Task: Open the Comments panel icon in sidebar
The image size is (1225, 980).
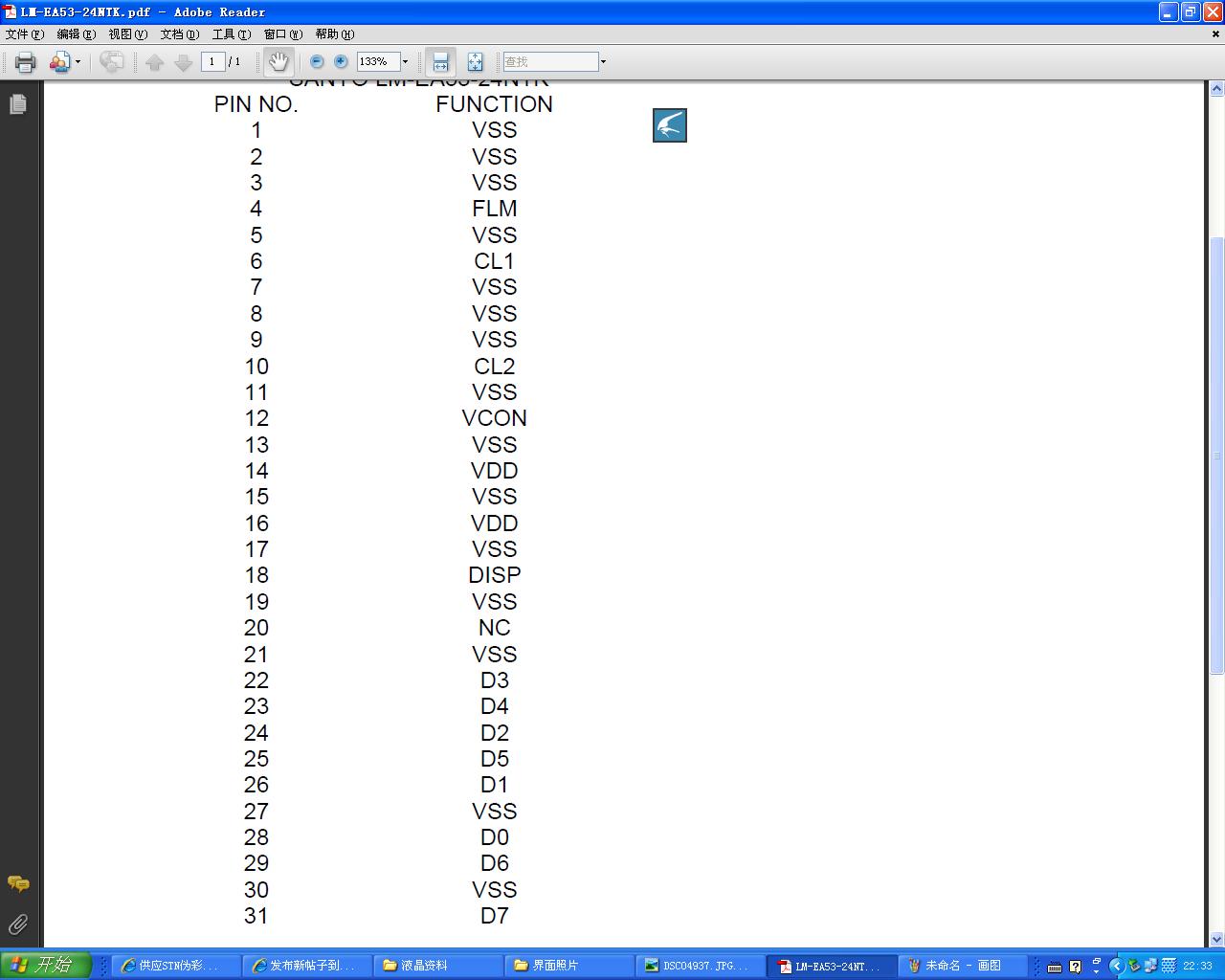Action: pyautogui.click(x=17, y=883)
